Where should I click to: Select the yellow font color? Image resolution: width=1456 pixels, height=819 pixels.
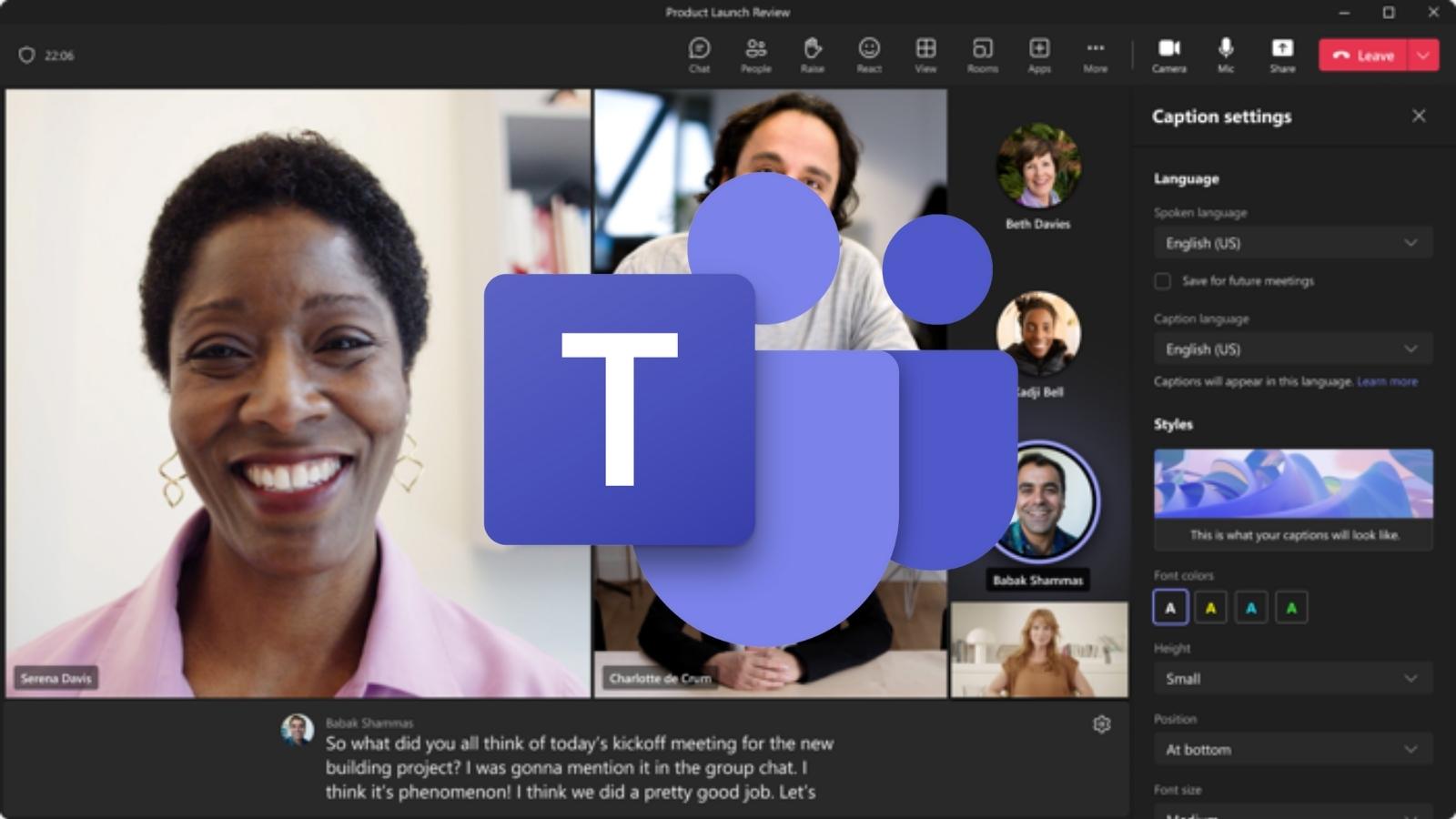tap(1210, 608)
